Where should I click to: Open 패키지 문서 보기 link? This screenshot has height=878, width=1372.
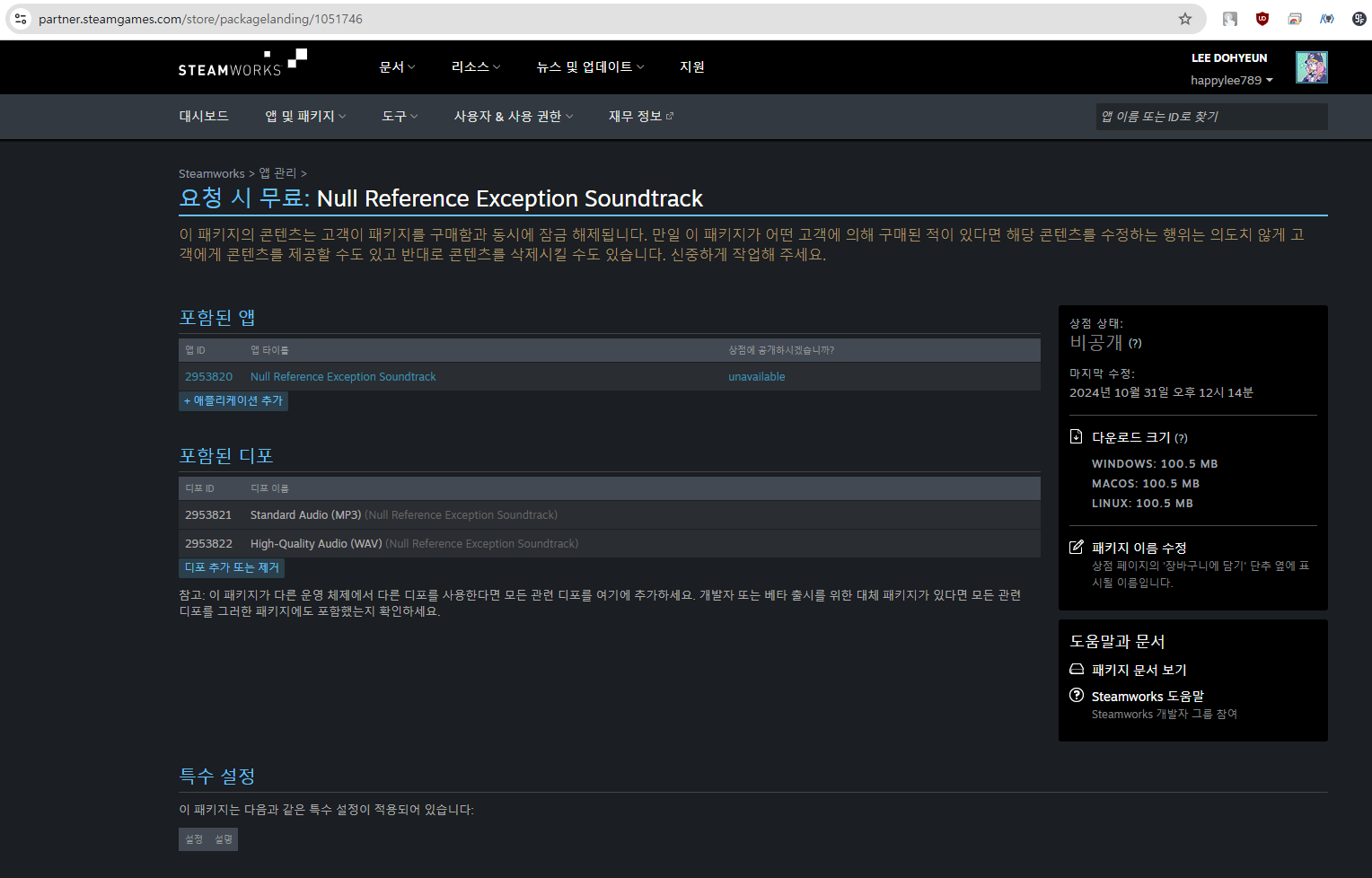(x=1139, y=670)
